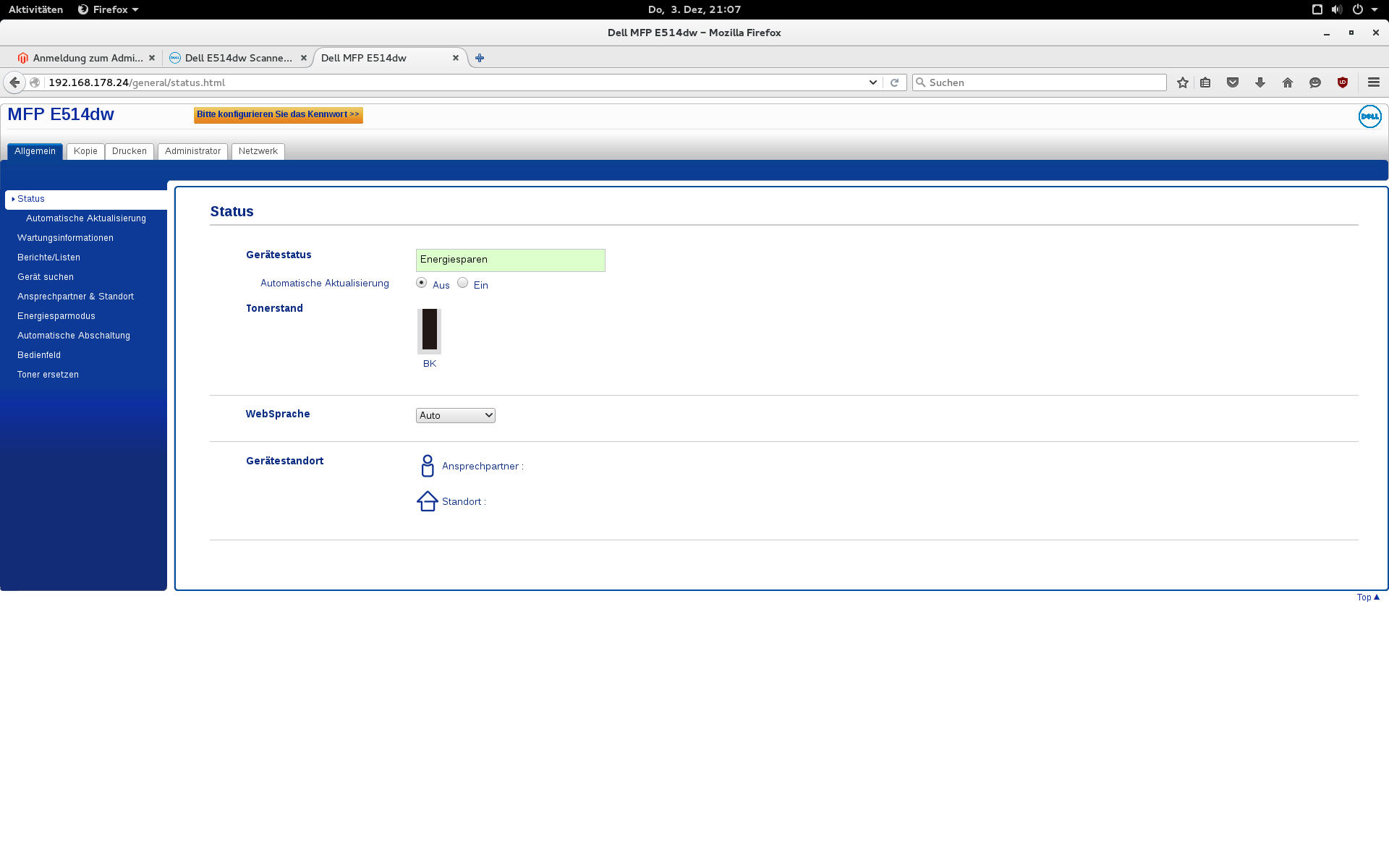Click the site identity globe icon
Image resolution: width=1389 pixels, height=868 pixels.
coord(35,82)
